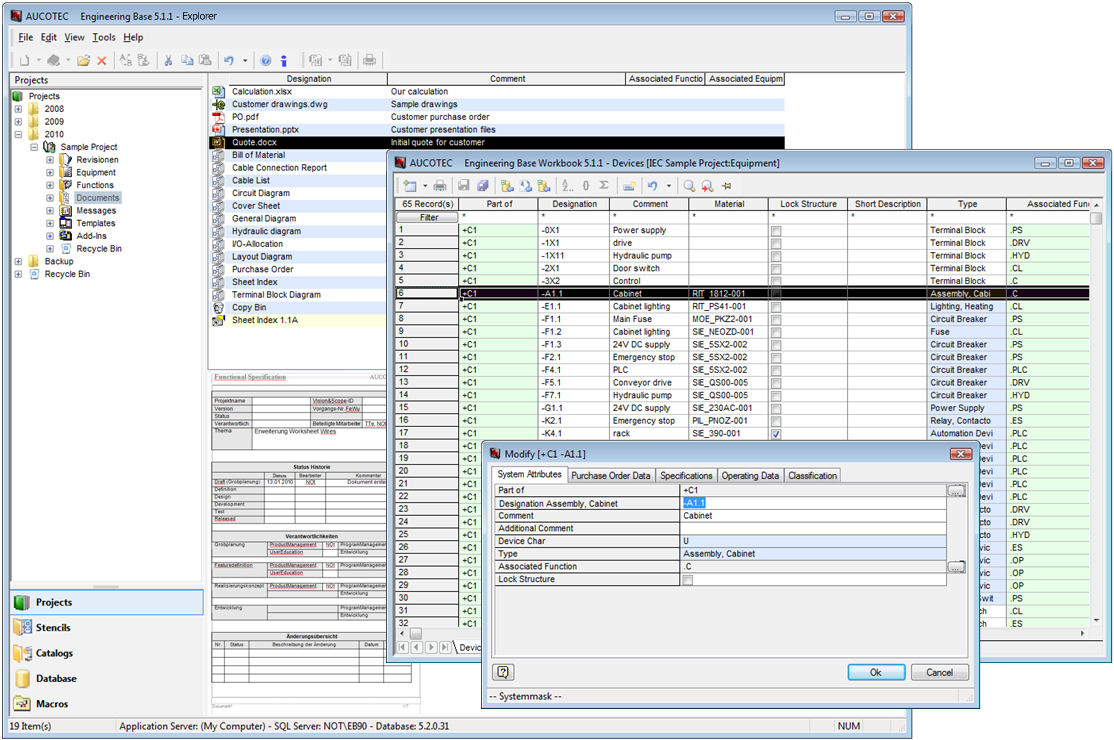Toggle Lock Structure checkbox for row 17 rack
The image size is (1114, 740).
pos(776,434)
